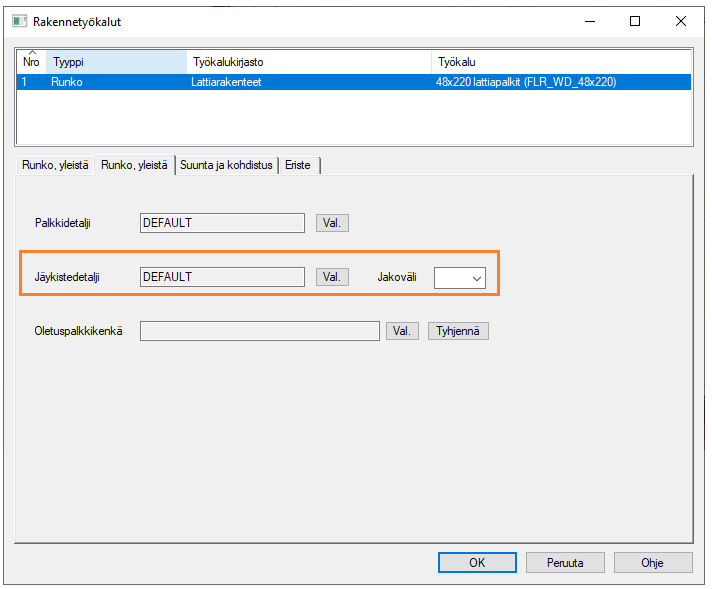Click the Tyhjennä button
Viewport: 712px width, 589px height.
(x=458, y=331)
